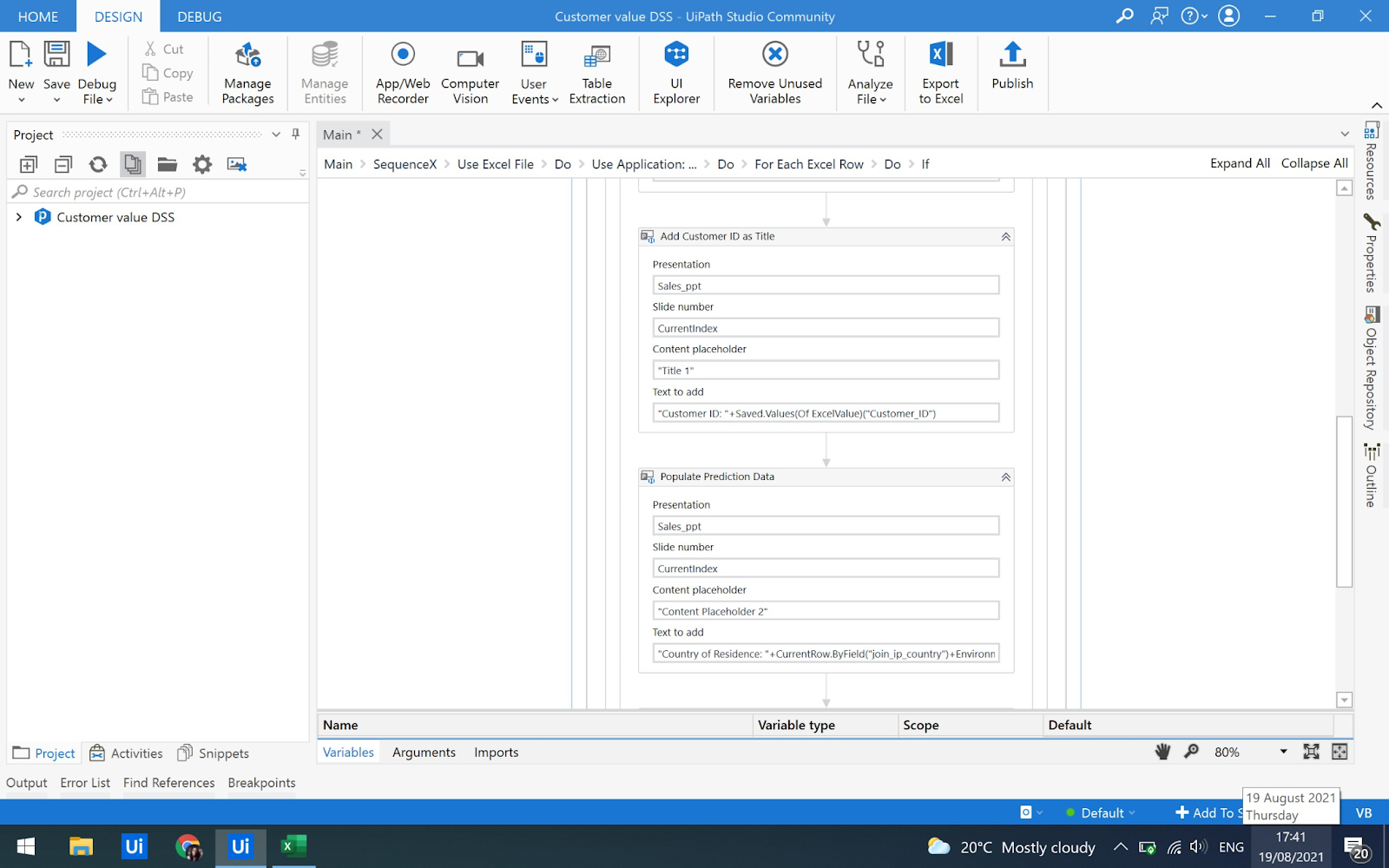Open Properties side panel
This screenshot has height=868, width=1389.
click(1372, 253)
